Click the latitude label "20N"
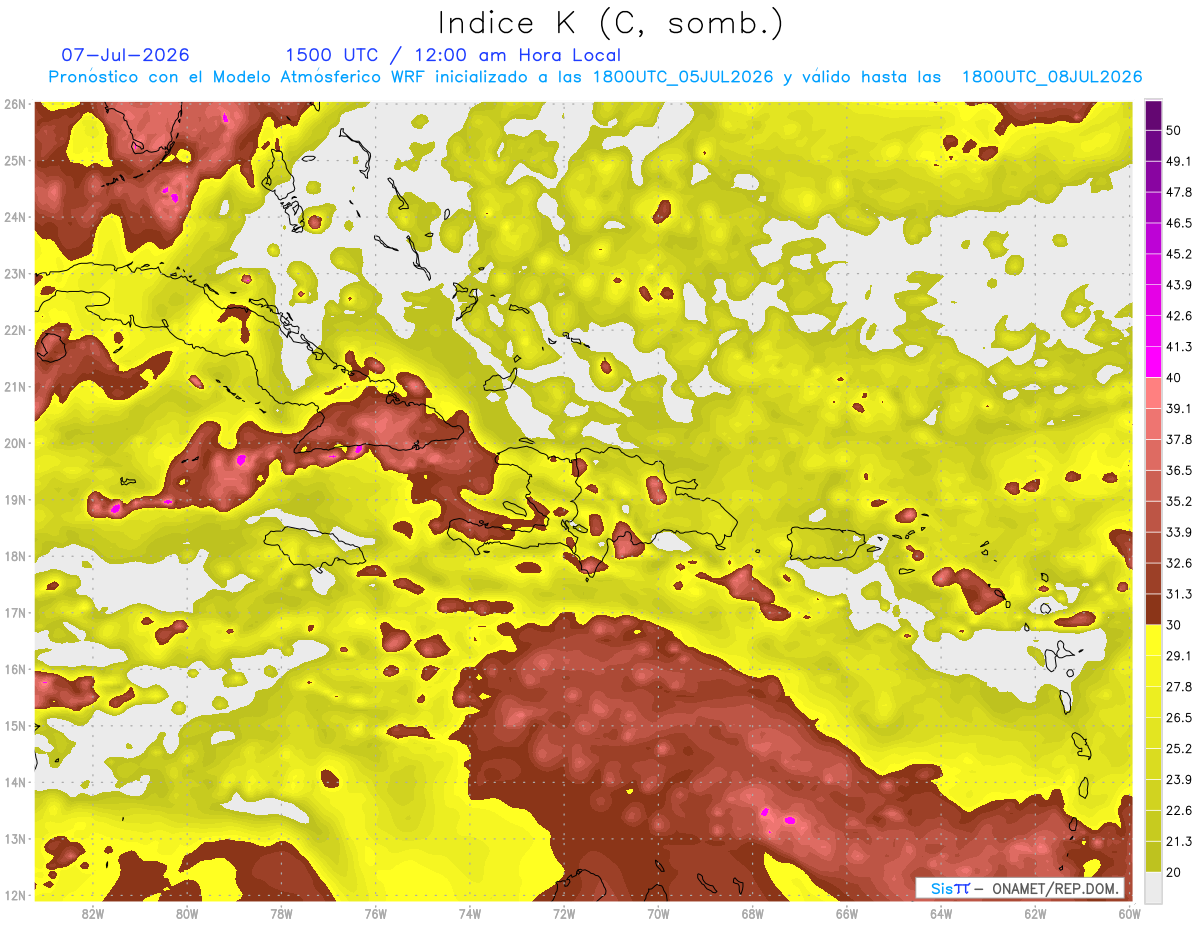Image resolution: width=1200 pixels, height=927 pixels. click(14, 443)
